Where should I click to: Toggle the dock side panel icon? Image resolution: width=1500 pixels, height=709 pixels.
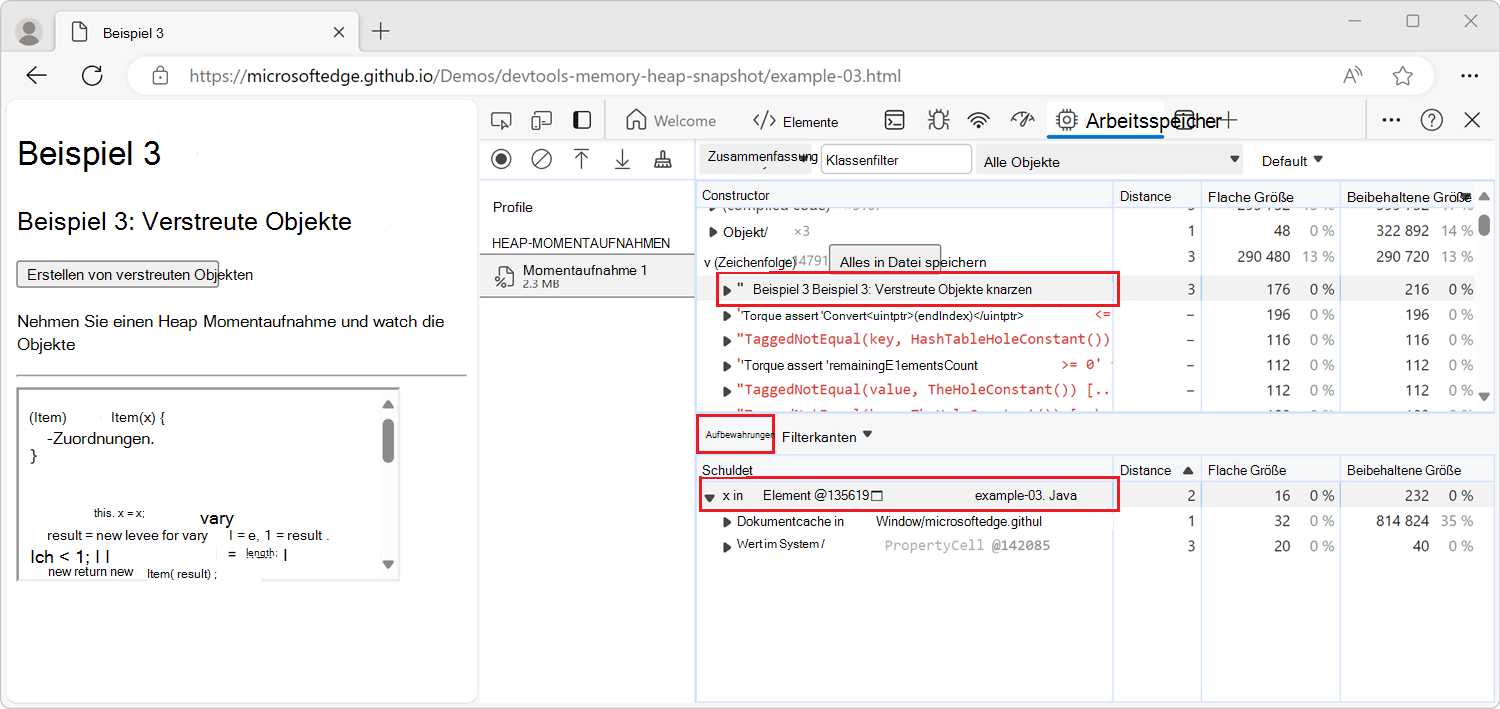[581, 121]
